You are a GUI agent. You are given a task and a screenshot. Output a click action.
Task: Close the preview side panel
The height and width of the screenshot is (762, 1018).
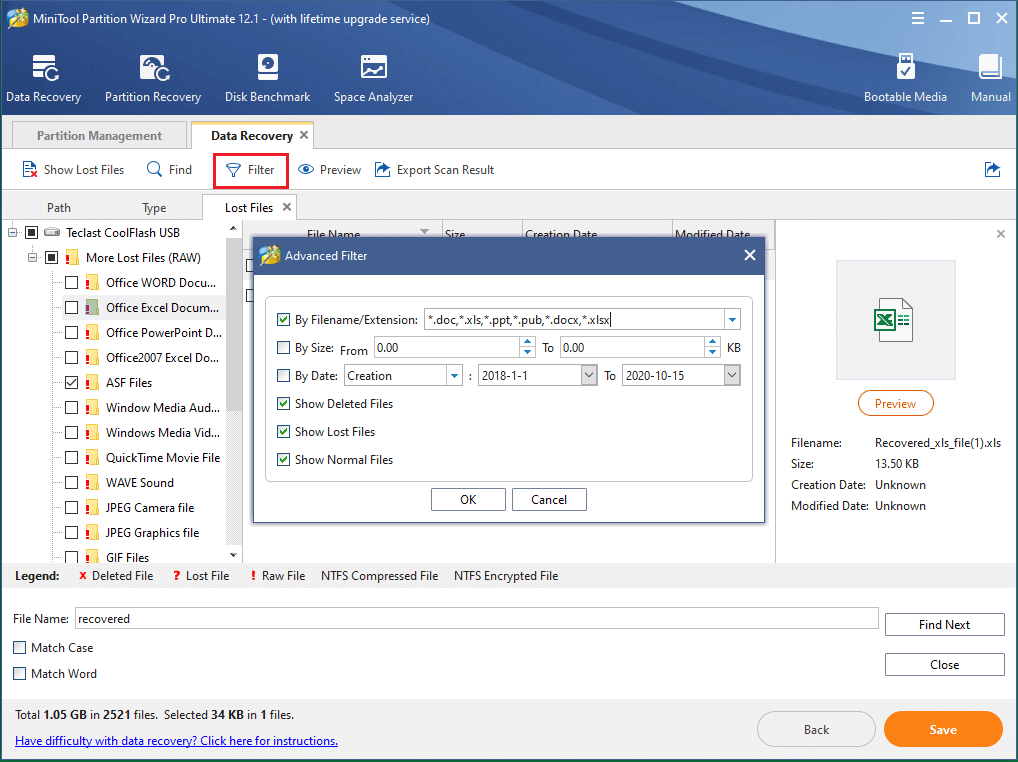1000,234
